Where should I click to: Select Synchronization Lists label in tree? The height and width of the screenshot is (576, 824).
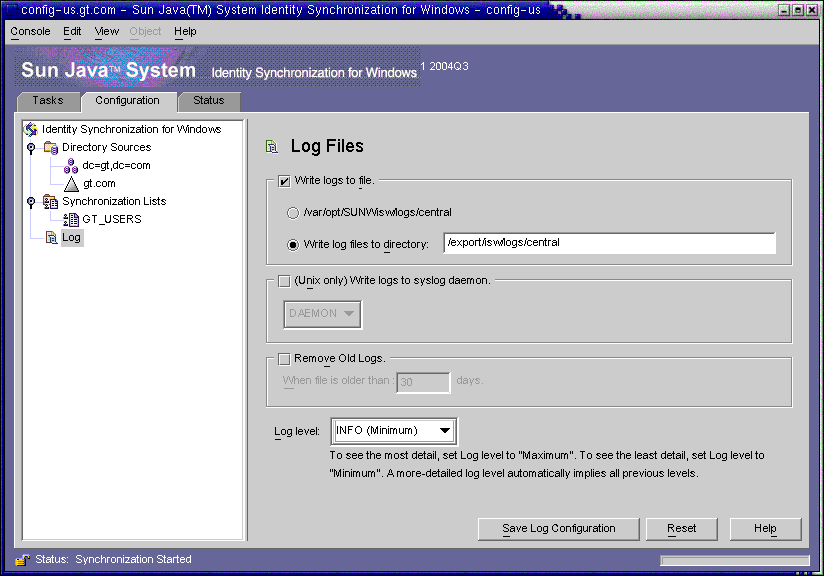(114, 202)
